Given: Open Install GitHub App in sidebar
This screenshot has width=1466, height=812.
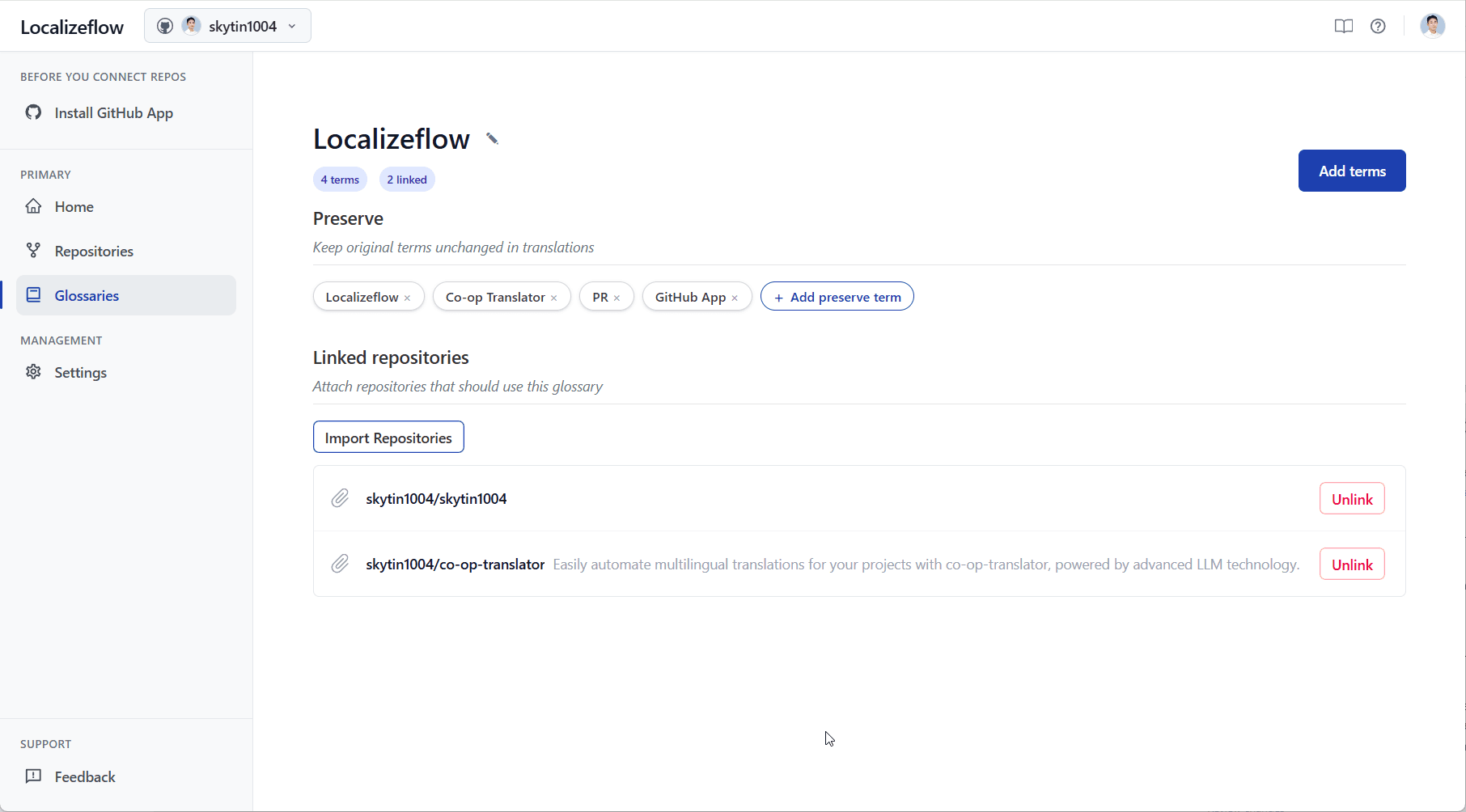Looking at the screenshot, I should tap(113, 113).
